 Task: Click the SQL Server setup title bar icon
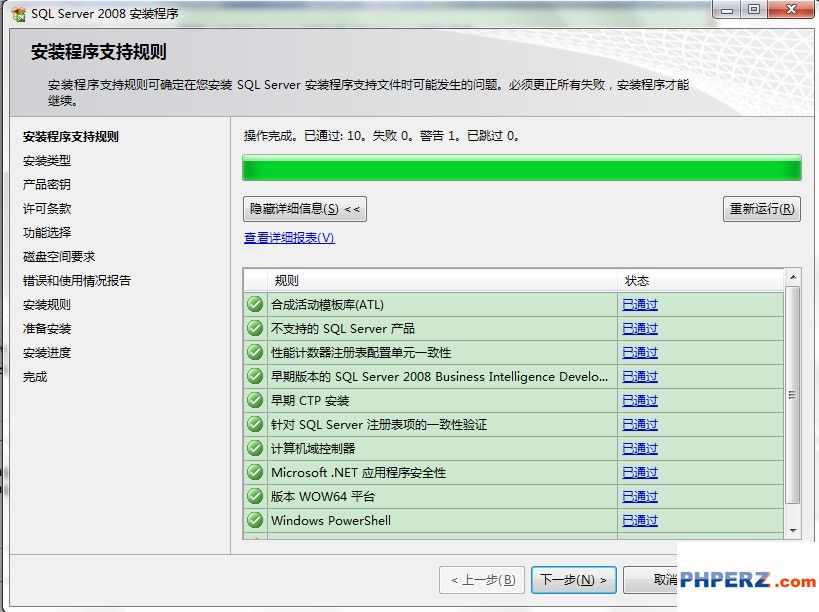click(x=18, y=14)
